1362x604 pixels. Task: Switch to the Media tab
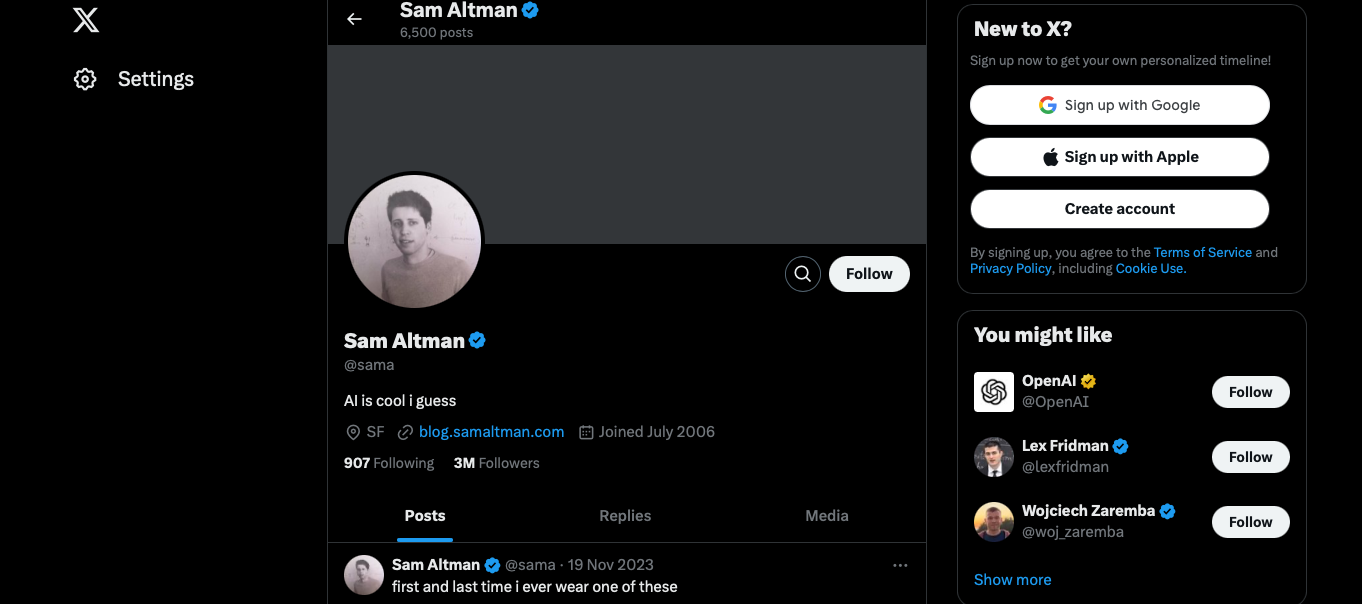pyautogui.click(x=826, y=515)
